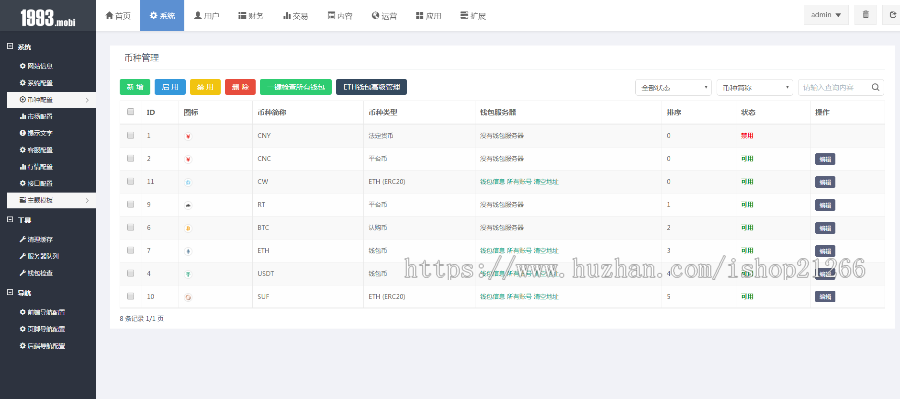Check the checkbox for the USDT row

(x=130, y=273)
